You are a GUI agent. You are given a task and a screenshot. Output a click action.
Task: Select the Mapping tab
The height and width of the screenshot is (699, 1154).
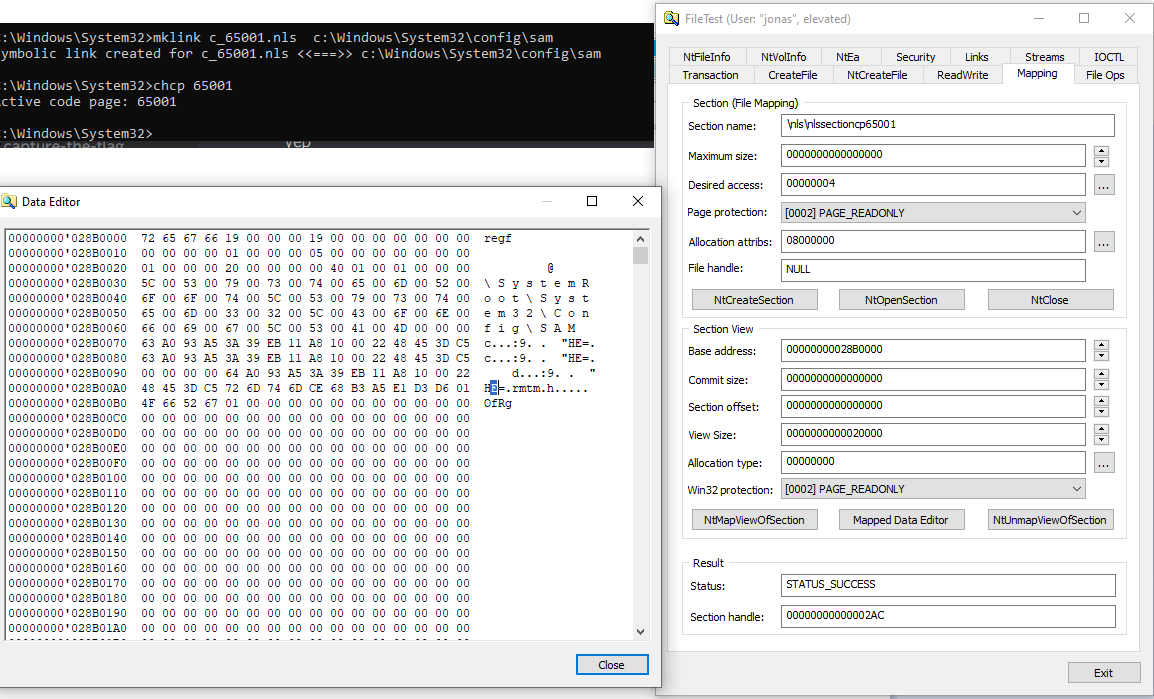click(1037, 74)
